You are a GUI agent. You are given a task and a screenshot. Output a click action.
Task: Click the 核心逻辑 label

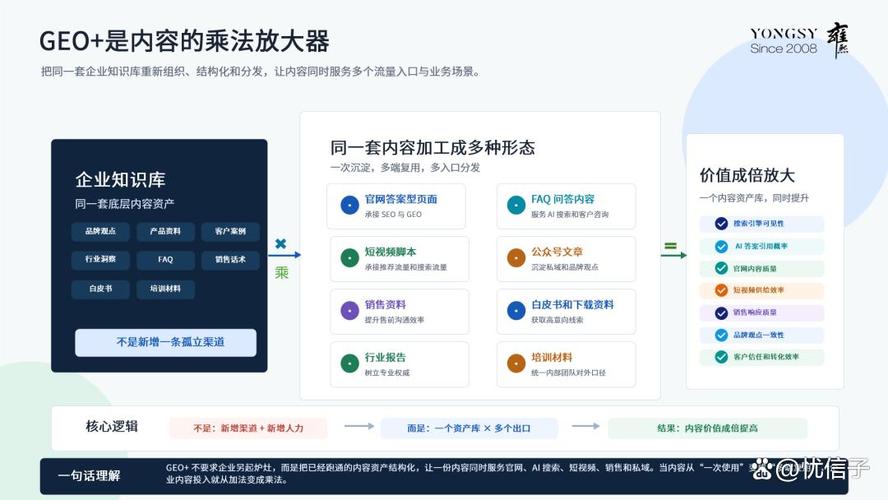pos(112,426)
